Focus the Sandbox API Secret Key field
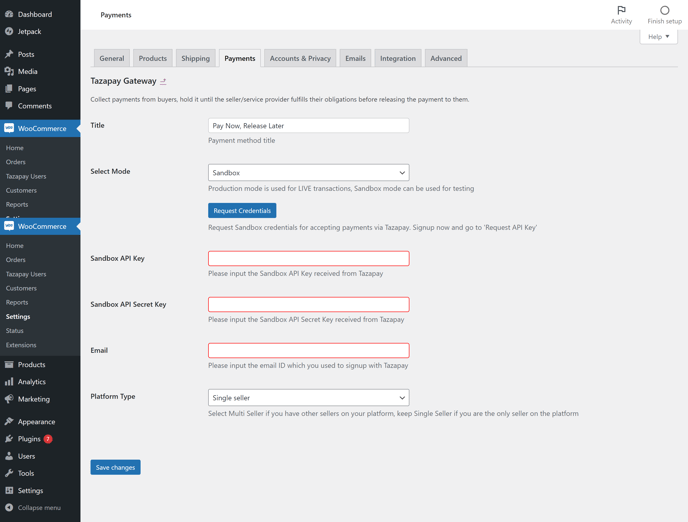688x522 pixels. point(308,304)
